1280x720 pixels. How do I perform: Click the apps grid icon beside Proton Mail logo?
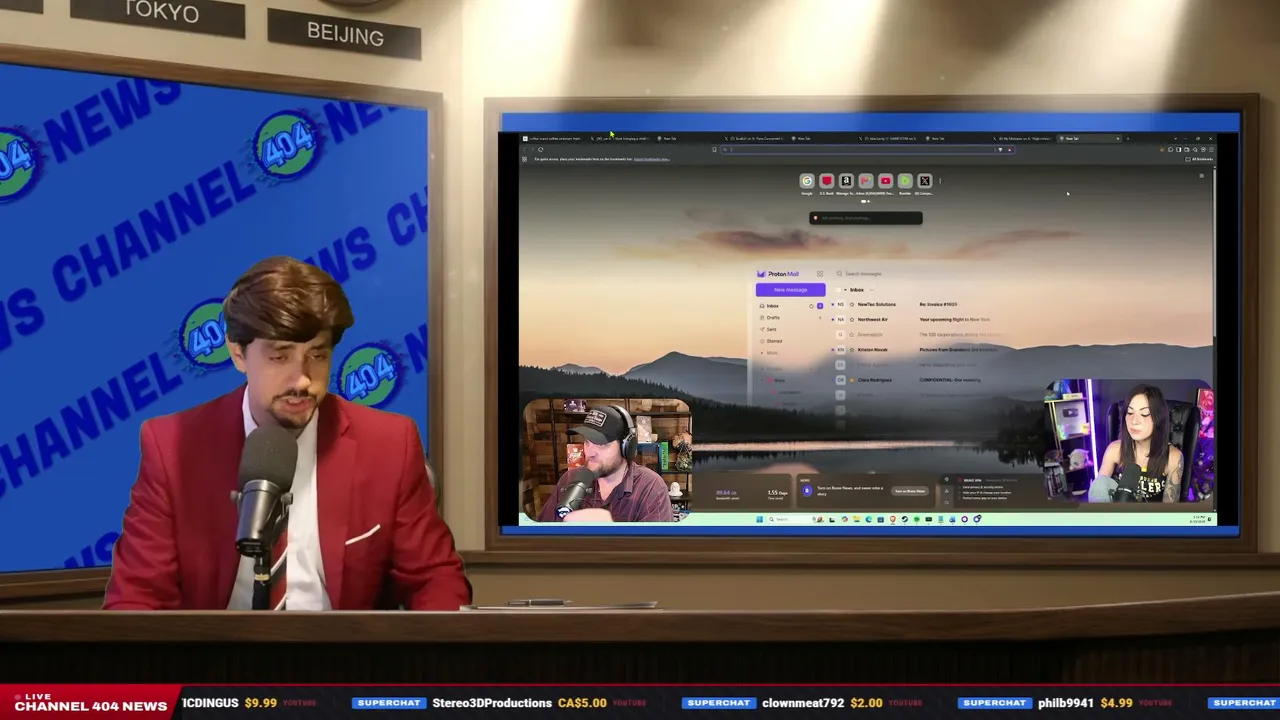click(x=820, y=274)
